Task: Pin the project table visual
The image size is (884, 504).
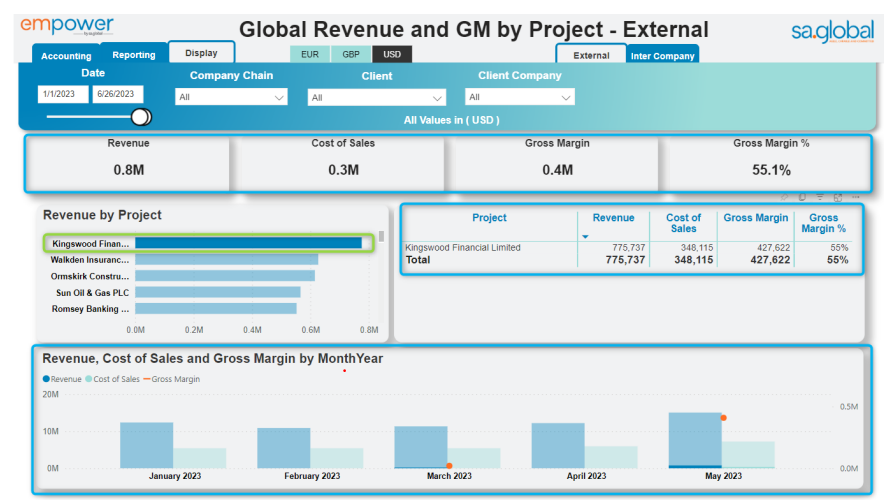Action: pyautogui.click(x=784, y=197)
